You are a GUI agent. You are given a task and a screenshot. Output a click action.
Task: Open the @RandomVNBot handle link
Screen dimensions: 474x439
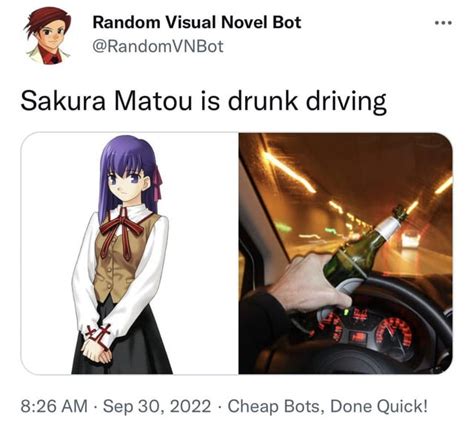pyautogui.click(x=158, y=46)
